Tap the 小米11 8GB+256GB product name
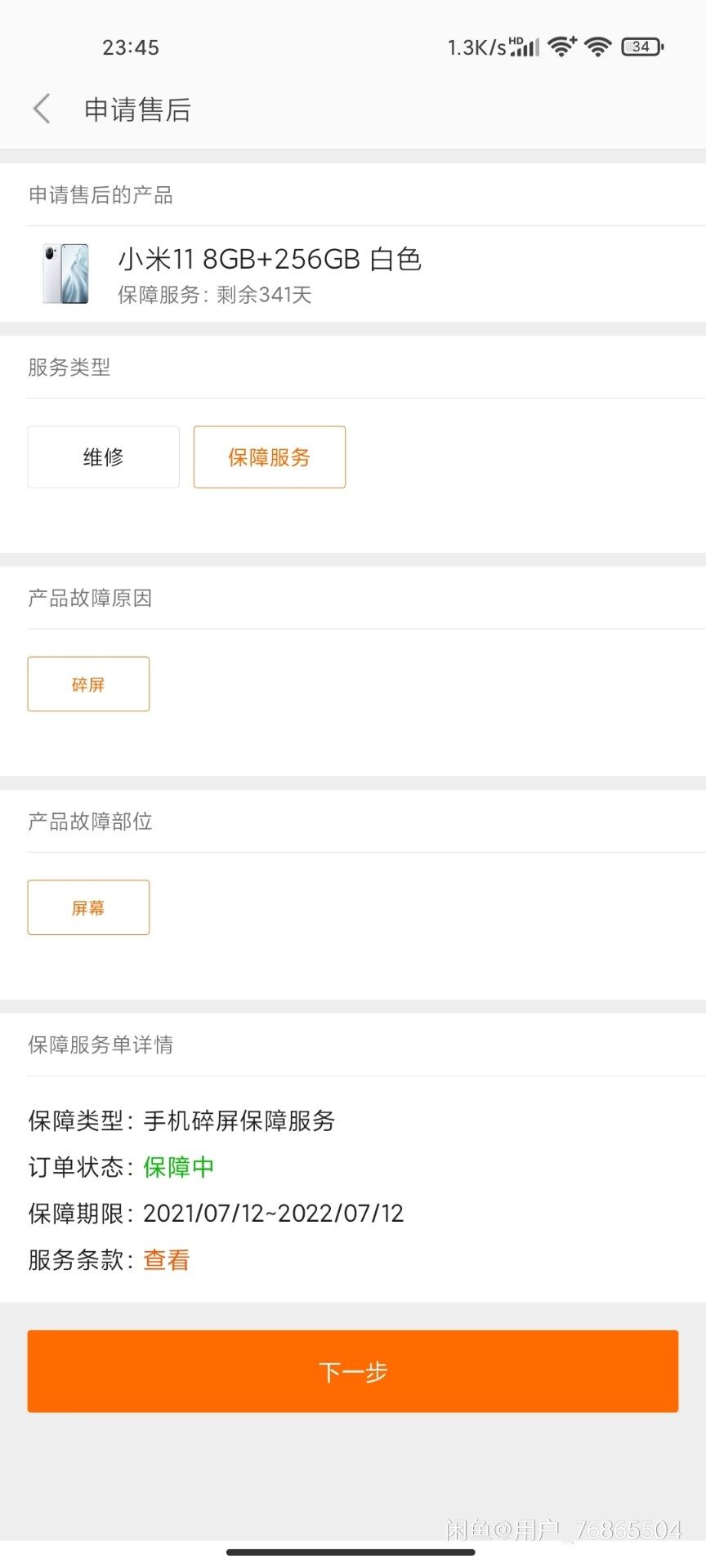The image size is (706, 1568). (270, 259)
